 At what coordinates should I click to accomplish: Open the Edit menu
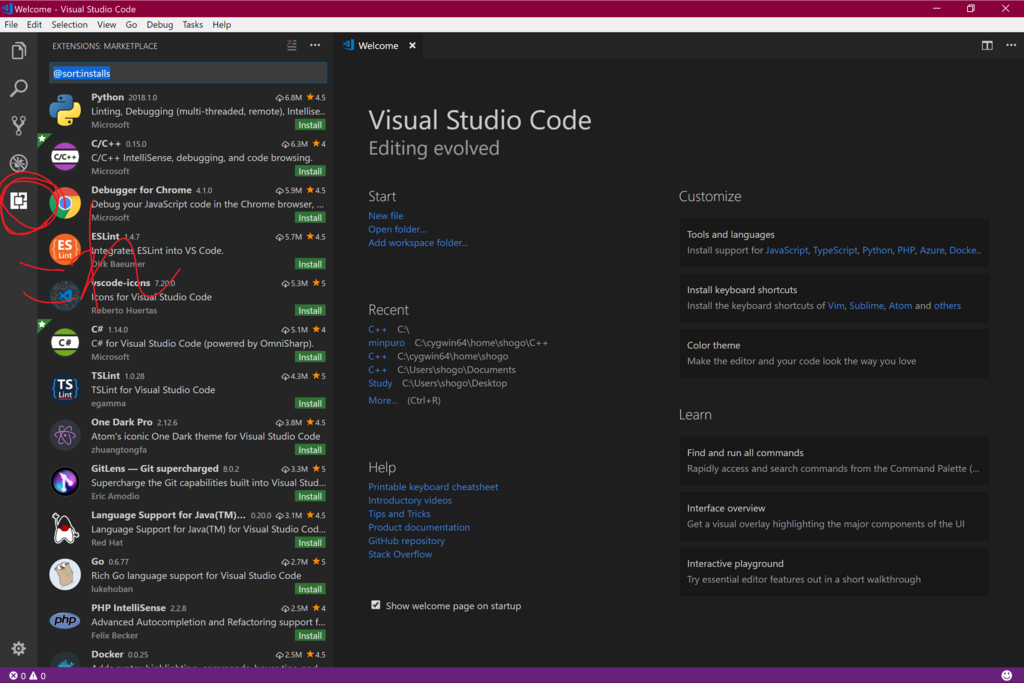34,25
